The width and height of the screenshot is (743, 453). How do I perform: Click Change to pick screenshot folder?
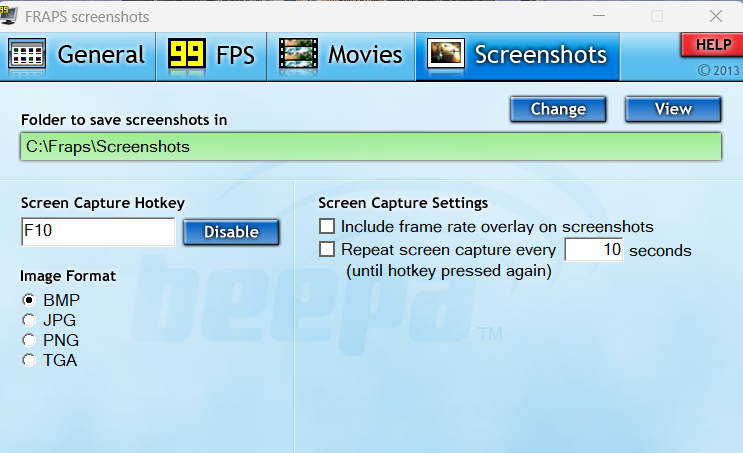558,109
